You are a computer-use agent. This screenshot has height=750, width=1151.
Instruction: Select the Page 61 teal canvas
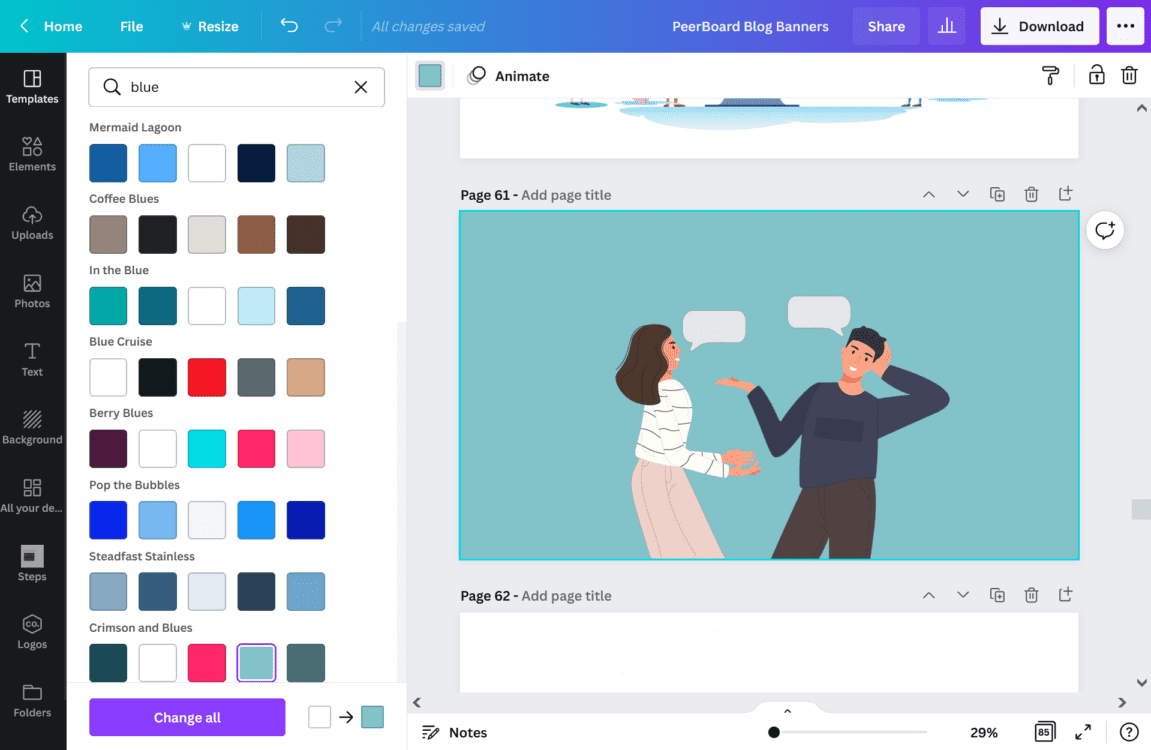point(769,385)
